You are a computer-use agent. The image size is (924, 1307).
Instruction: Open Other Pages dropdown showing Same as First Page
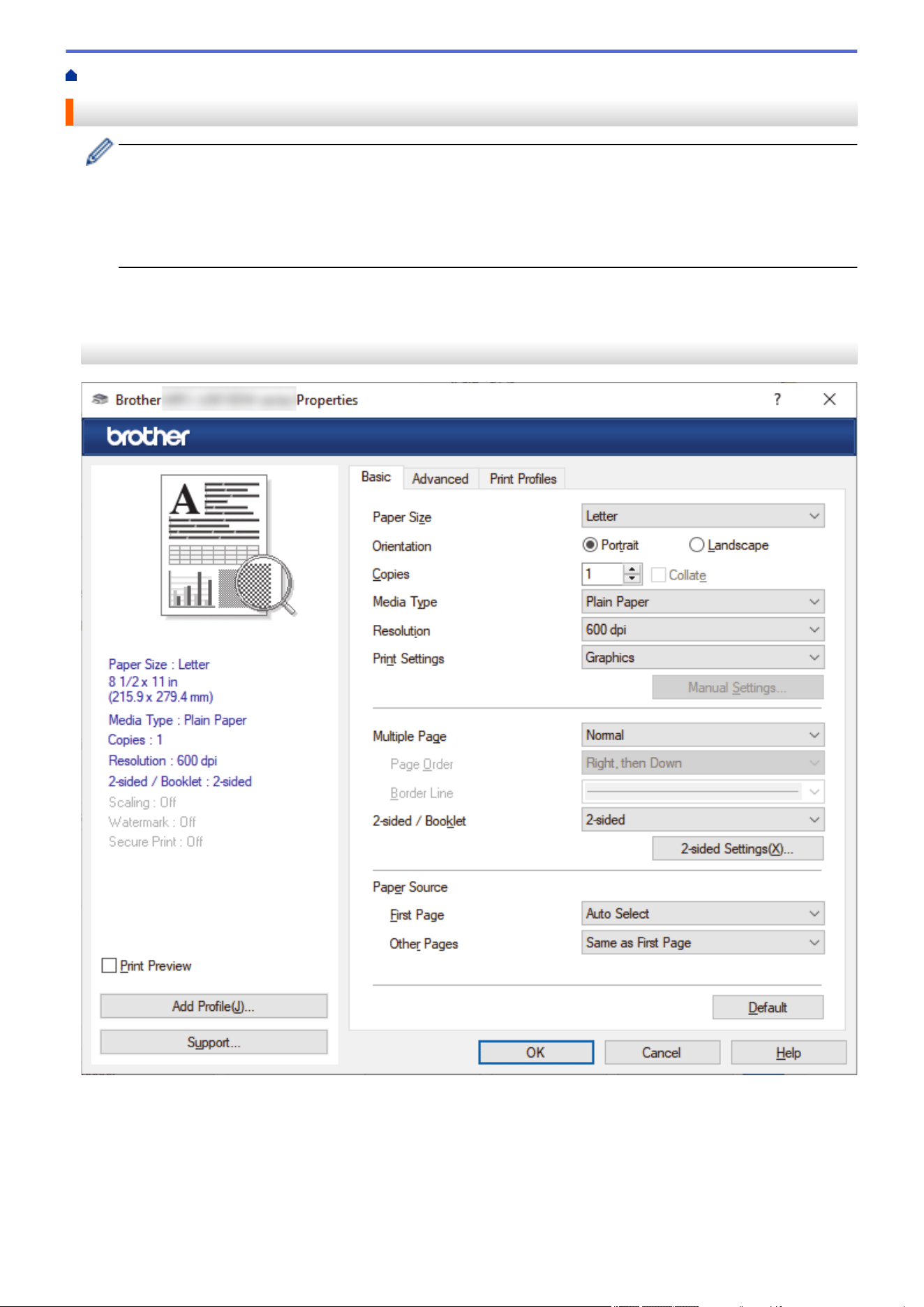(x=703, y=943)
